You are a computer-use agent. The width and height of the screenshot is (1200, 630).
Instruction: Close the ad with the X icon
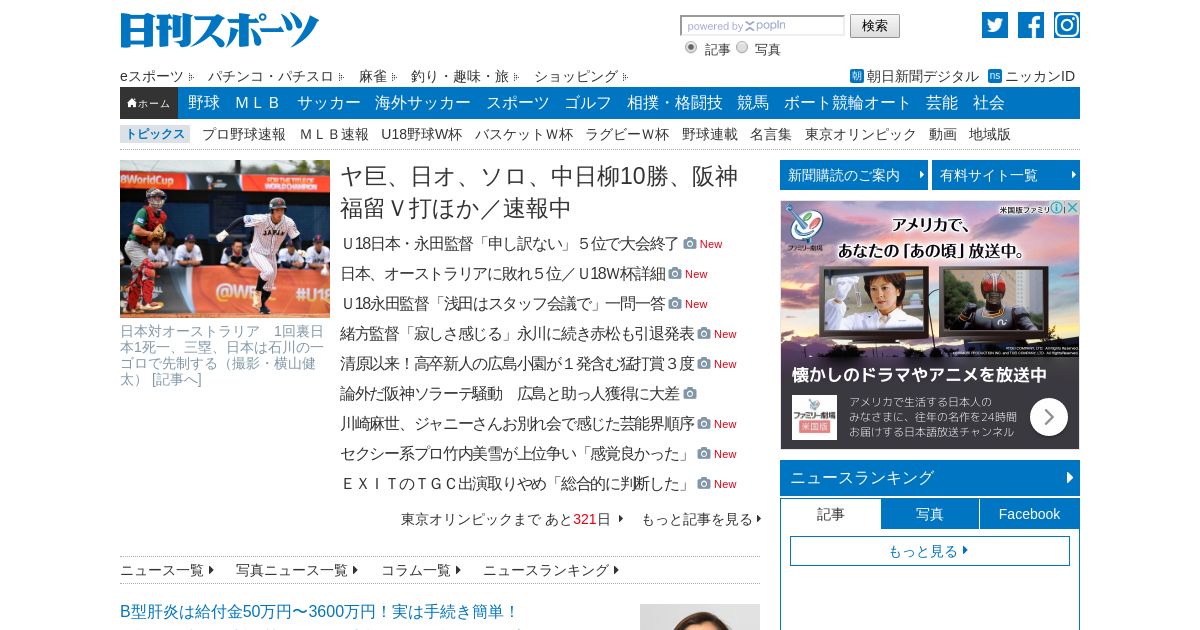1071,208
